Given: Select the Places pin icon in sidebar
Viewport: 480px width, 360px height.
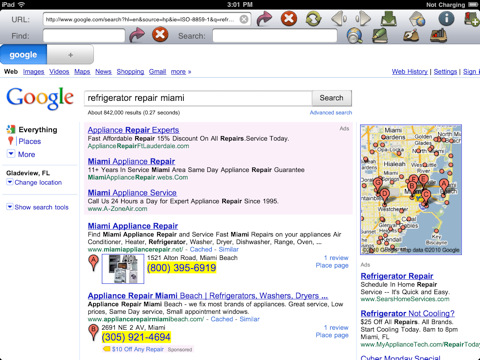Looking at the screenshot, I should [11, 141].
